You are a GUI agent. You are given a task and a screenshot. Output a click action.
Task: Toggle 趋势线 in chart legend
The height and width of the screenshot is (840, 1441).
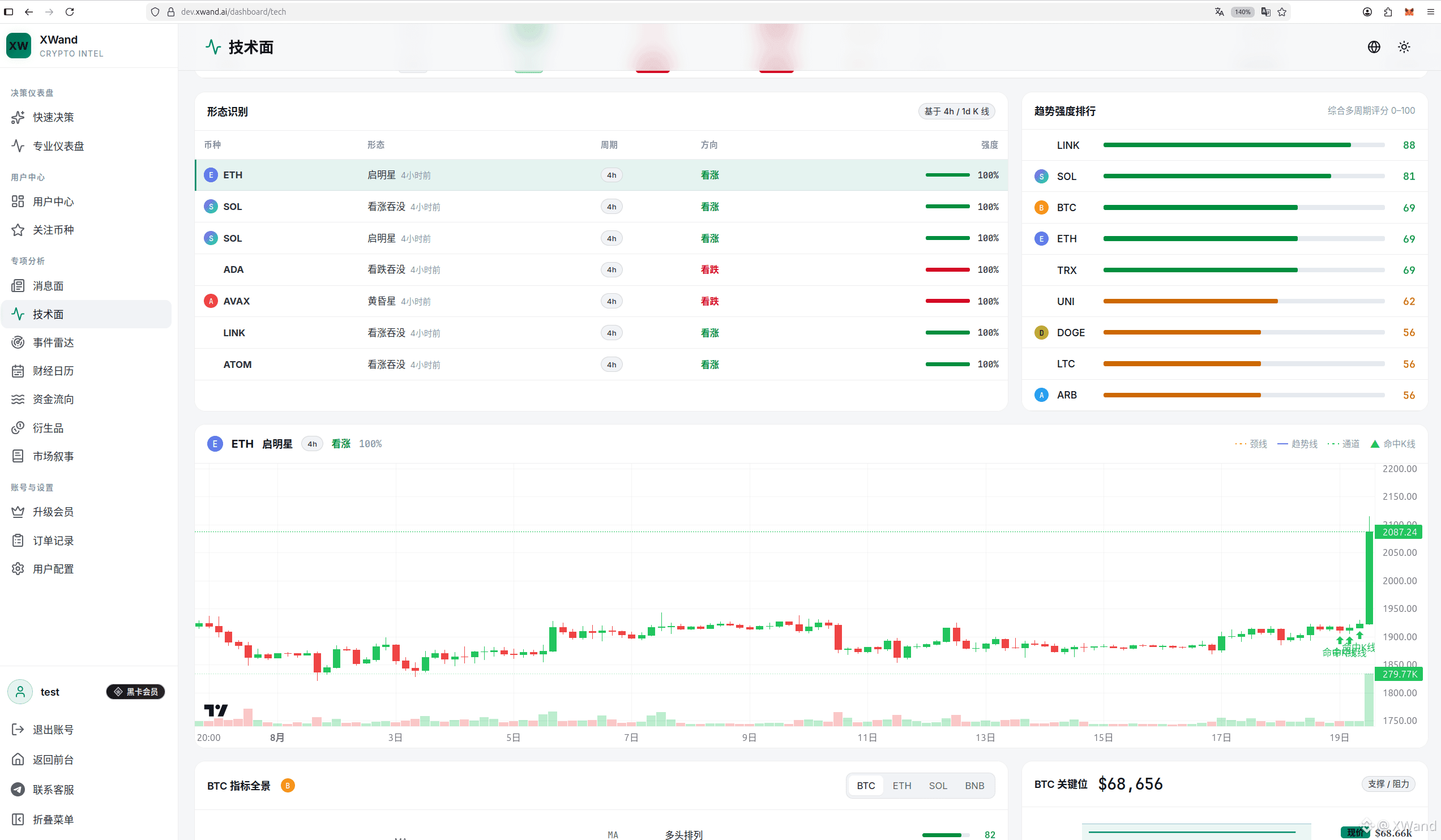[1298, 444]
